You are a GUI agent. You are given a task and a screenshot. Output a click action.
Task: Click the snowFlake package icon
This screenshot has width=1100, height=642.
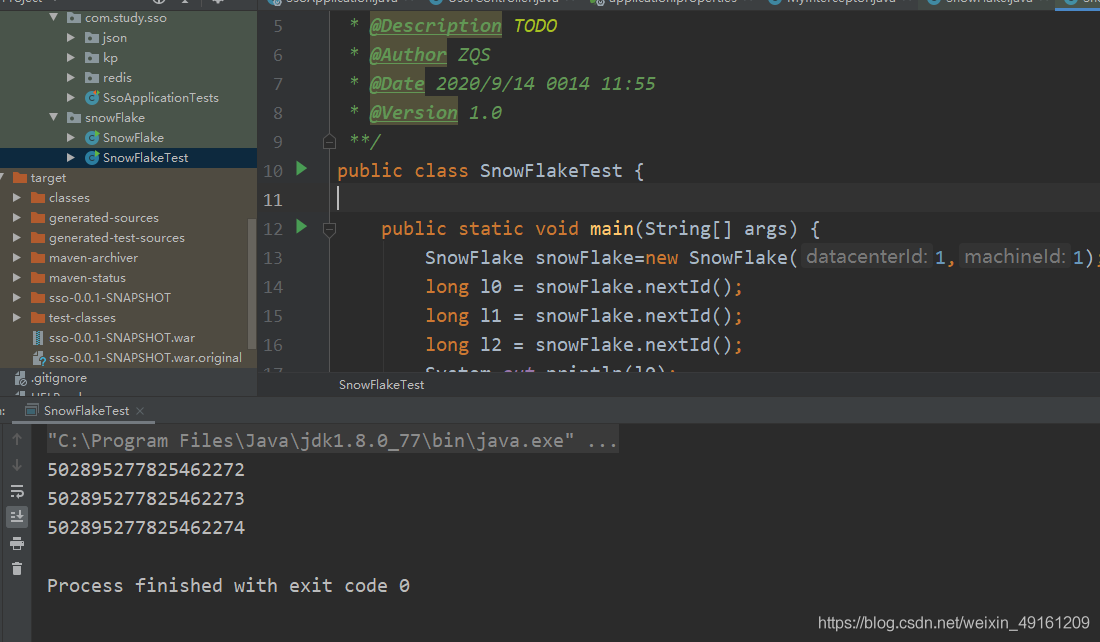click(74, 118)
